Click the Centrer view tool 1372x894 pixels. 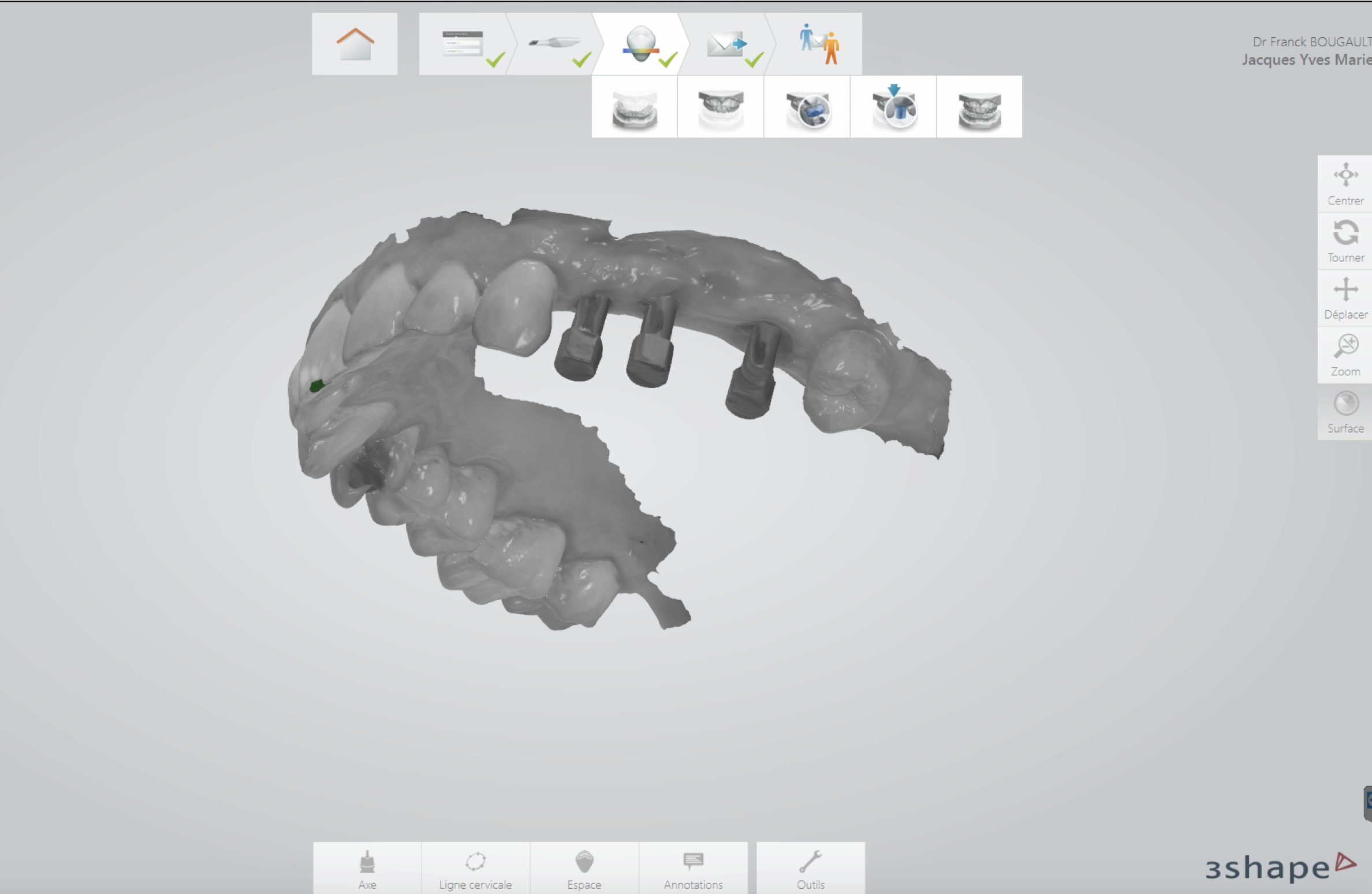point(1345,184)
